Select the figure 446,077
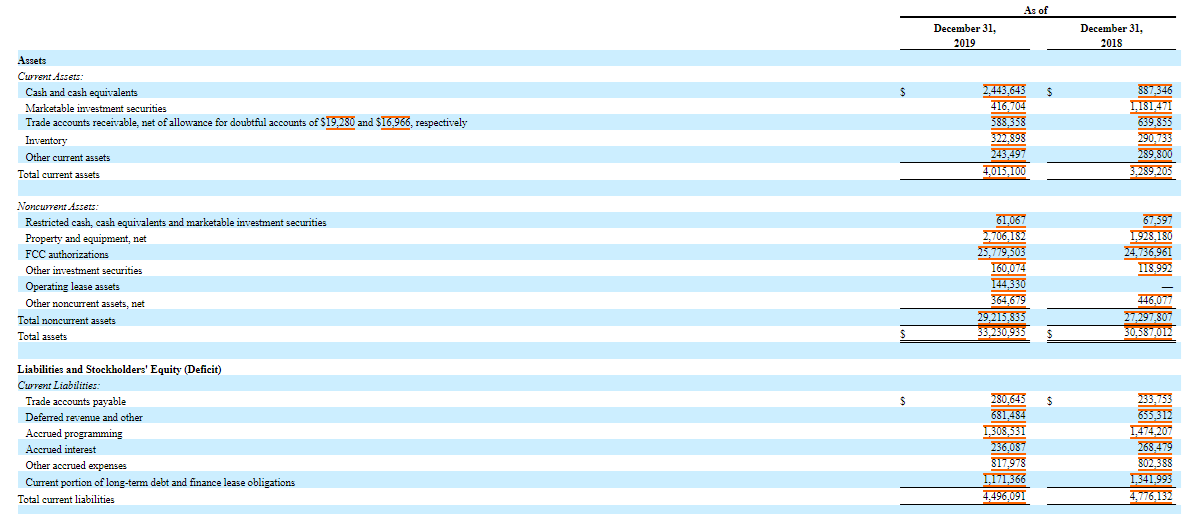 pos(1155,301)
